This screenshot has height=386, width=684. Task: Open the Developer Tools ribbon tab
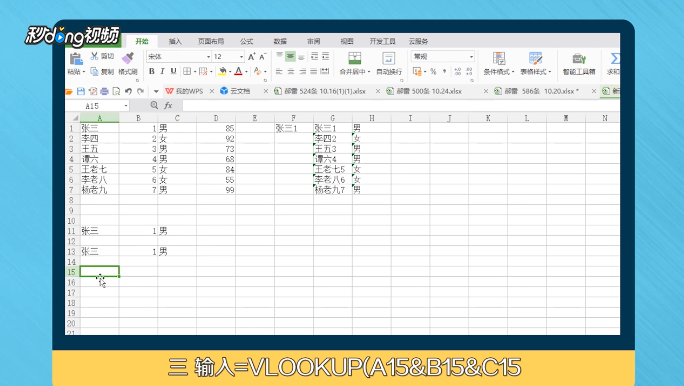click(x=382, y=41)
